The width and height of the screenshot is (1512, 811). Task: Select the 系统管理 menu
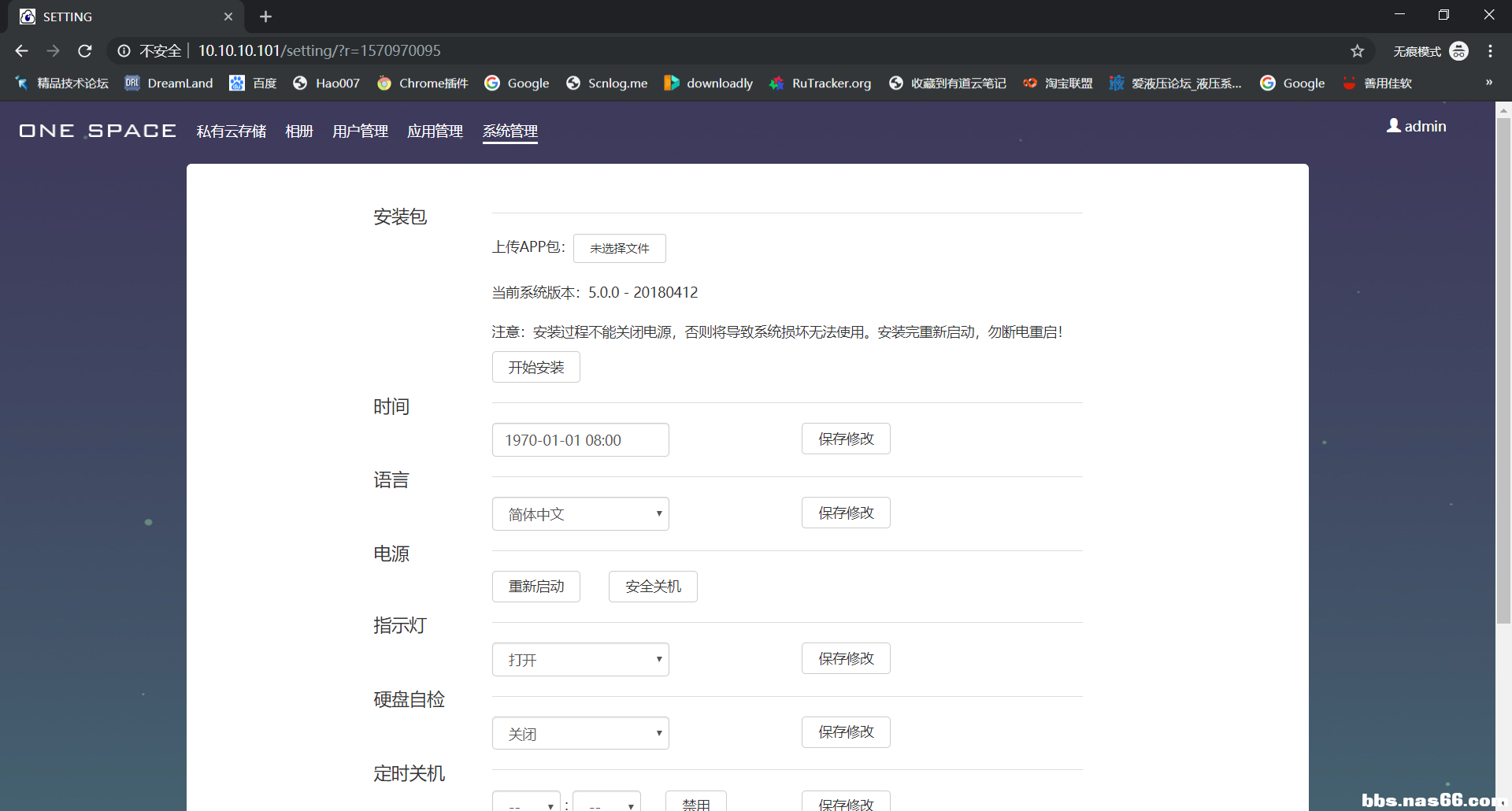point(510,131)
